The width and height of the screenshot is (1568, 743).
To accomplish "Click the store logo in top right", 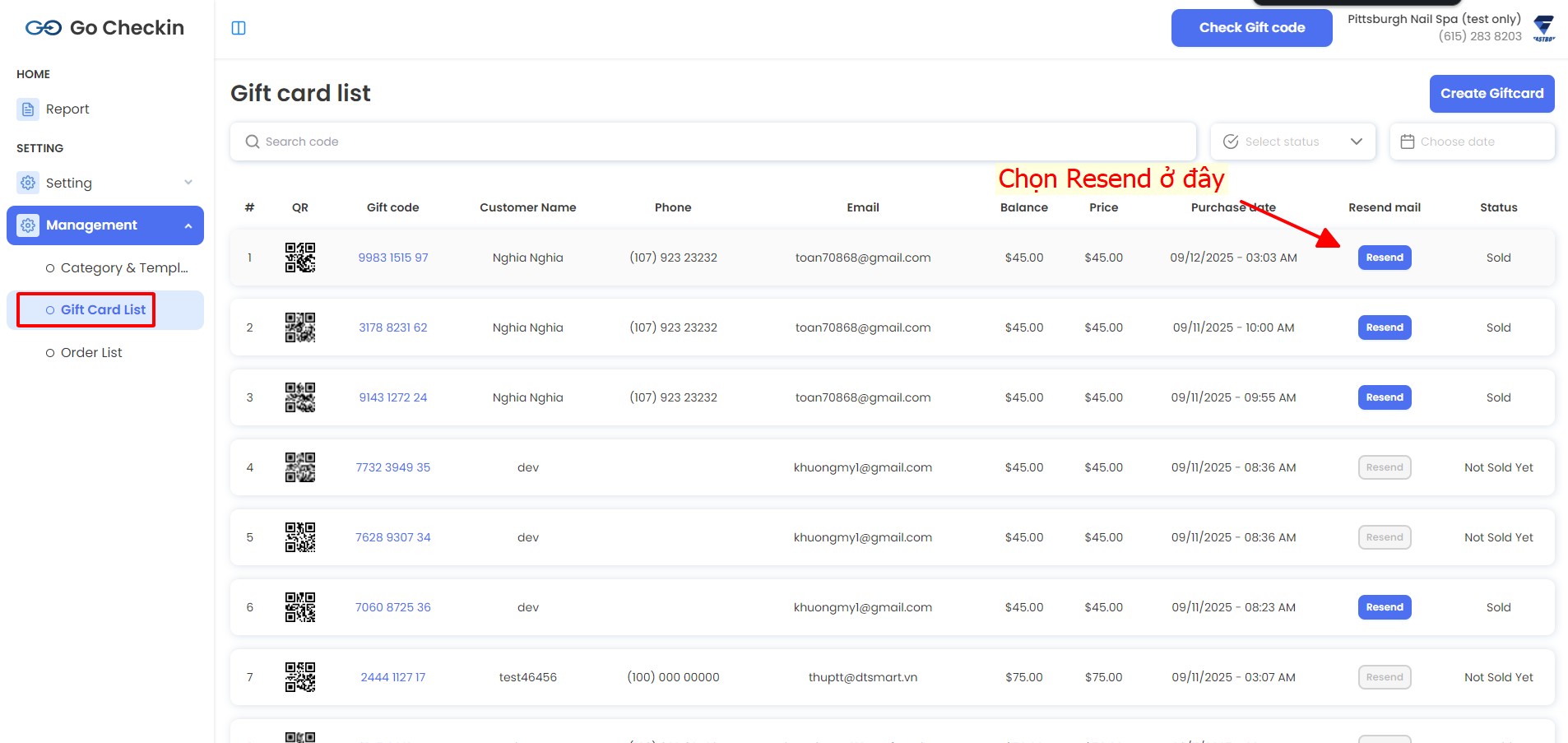I will (x=1544, y=28).
